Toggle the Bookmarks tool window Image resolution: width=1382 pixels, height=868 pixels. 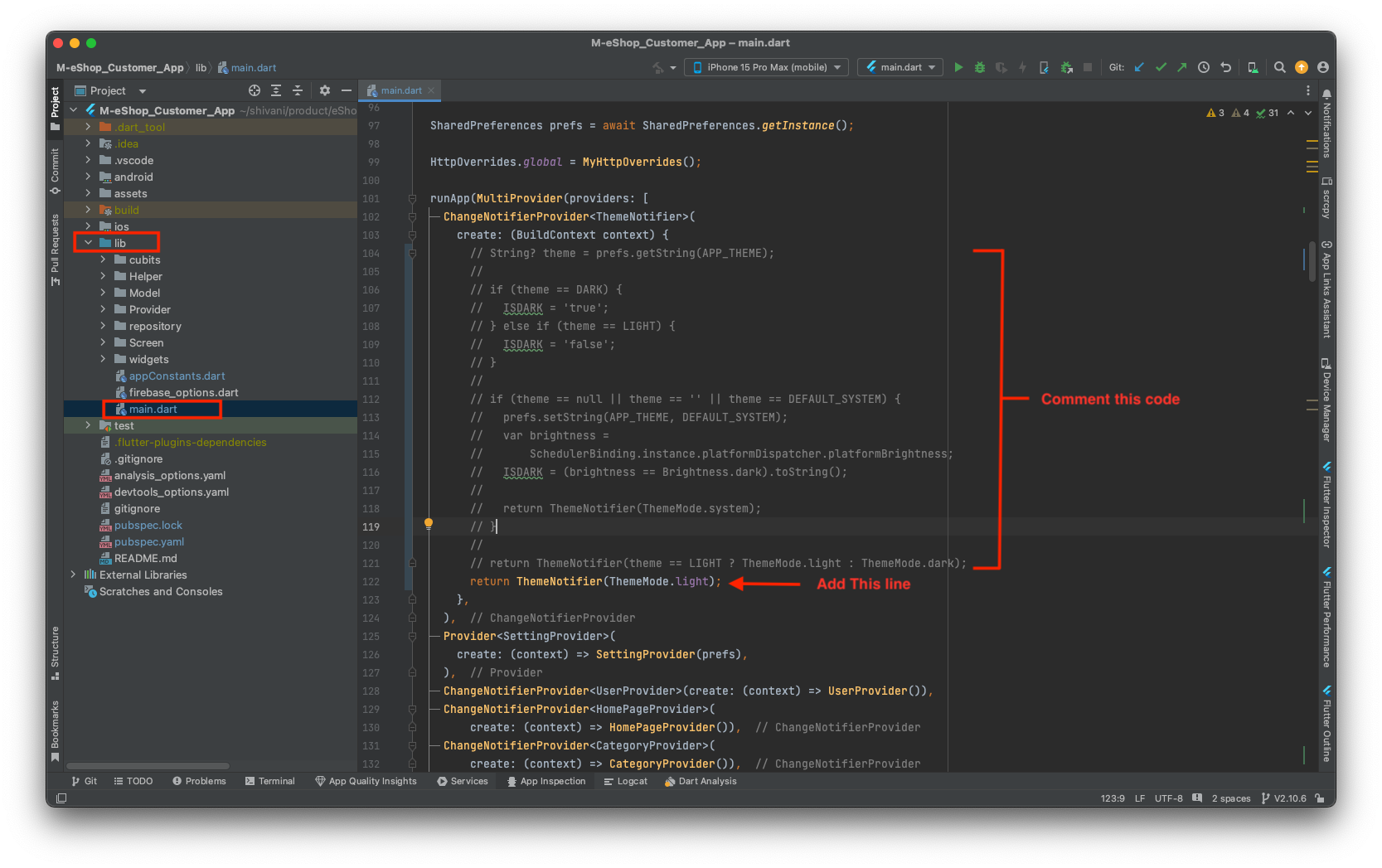click(55, 730)
